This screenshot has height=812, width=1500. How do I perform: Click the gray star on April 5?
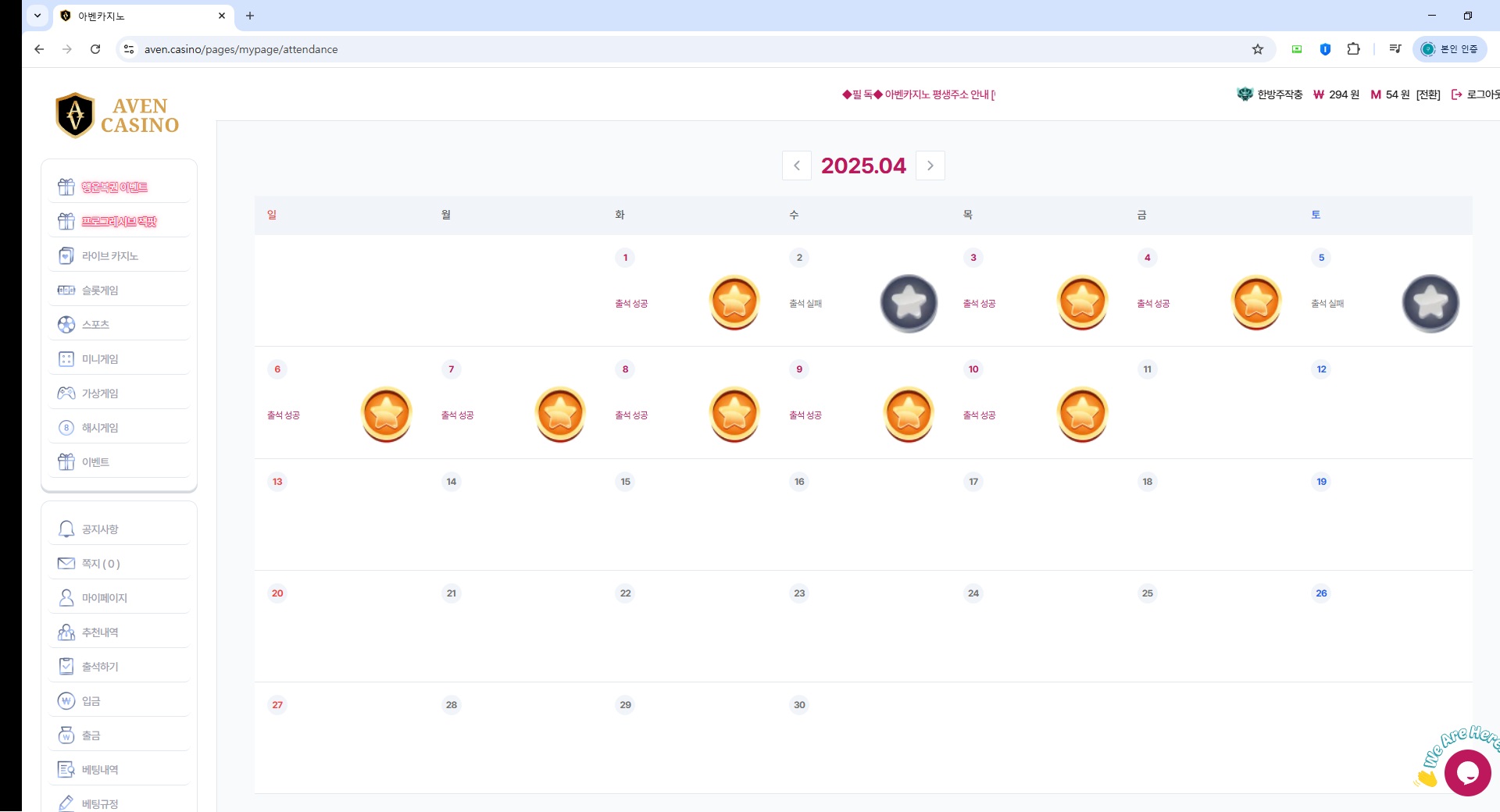pos(1430,303)
